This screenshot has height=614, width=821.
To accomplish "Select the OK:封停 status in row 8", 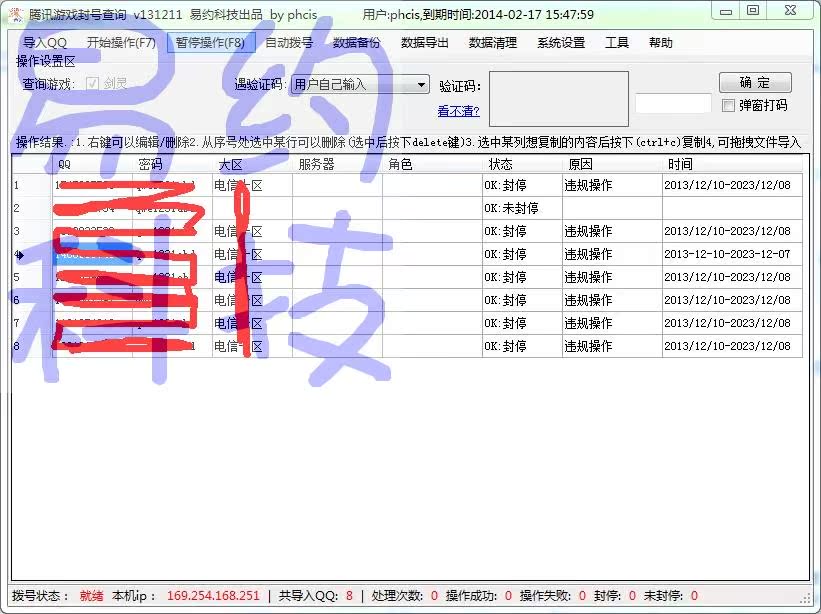I will pos(522,347).
